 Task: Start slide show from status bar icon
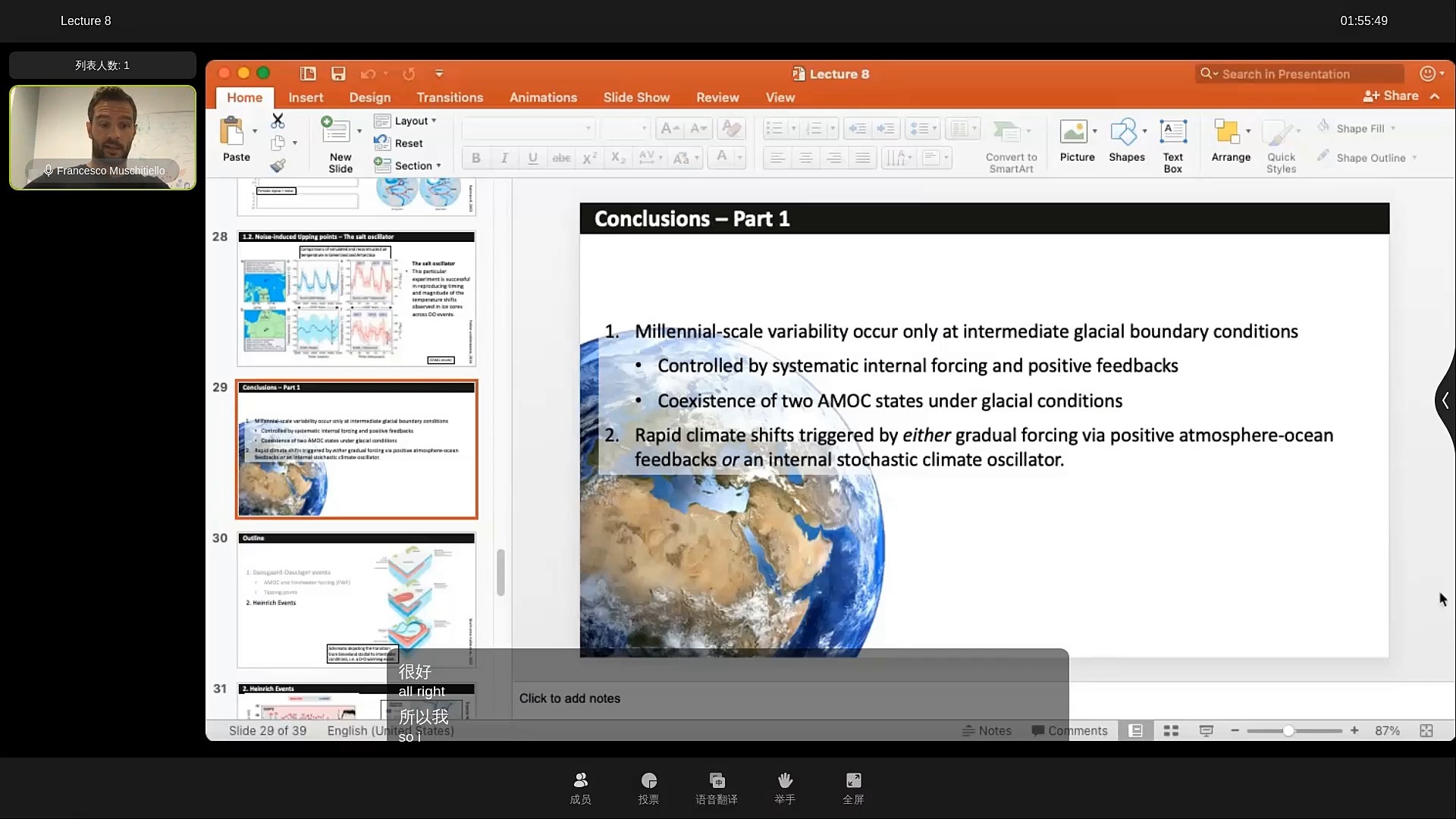[1206, 730]
